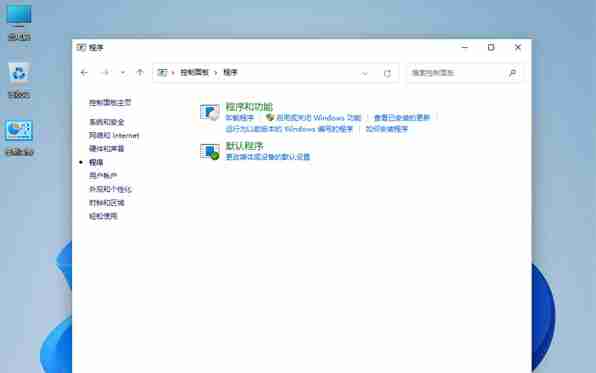
Task: Go back with the left arrow button
Action: coord(84,72)
